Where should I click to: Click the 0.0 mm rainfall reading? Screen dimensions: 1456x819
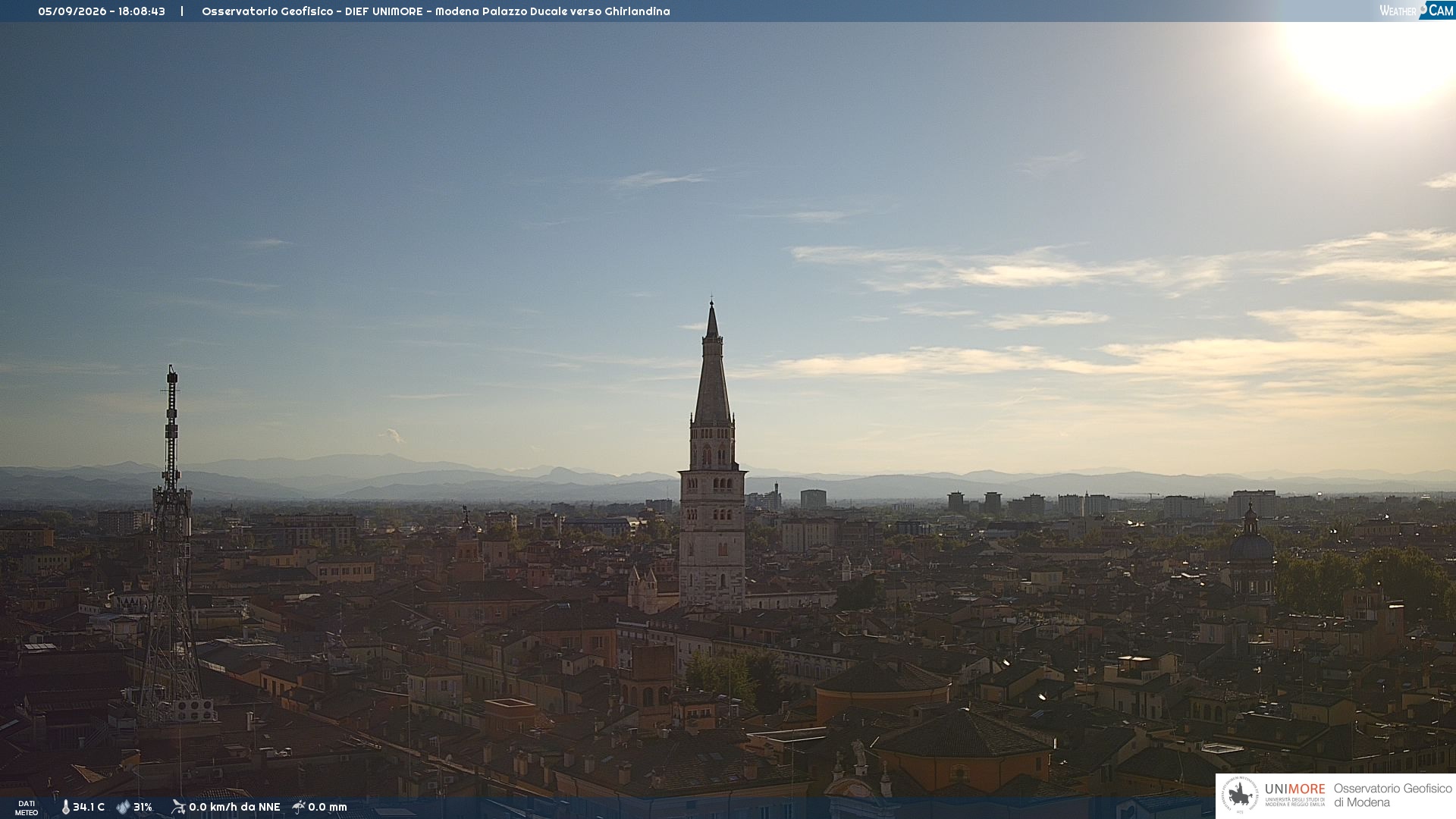328,808
